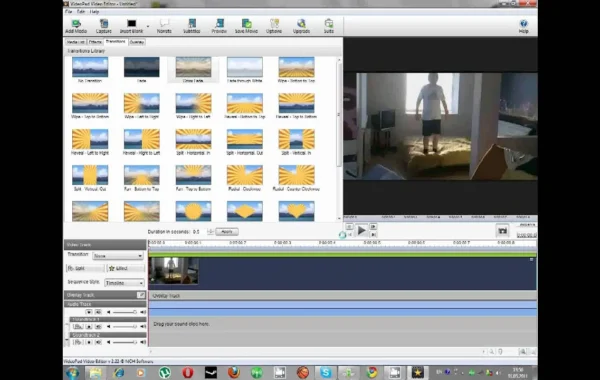Choose Wipe - Top to Bottom transition
Image resolution: width=600 pixels, height=380 pixels.
[90, 103]
